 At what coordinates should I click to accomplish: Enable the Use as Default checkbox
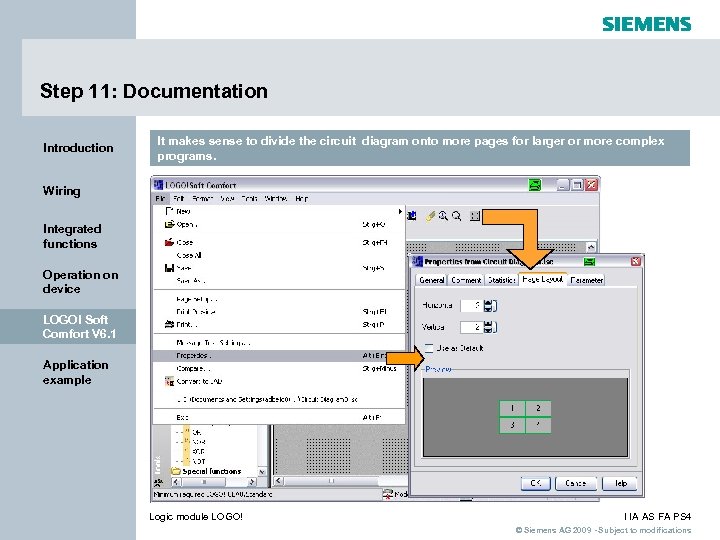click(429, 348)
